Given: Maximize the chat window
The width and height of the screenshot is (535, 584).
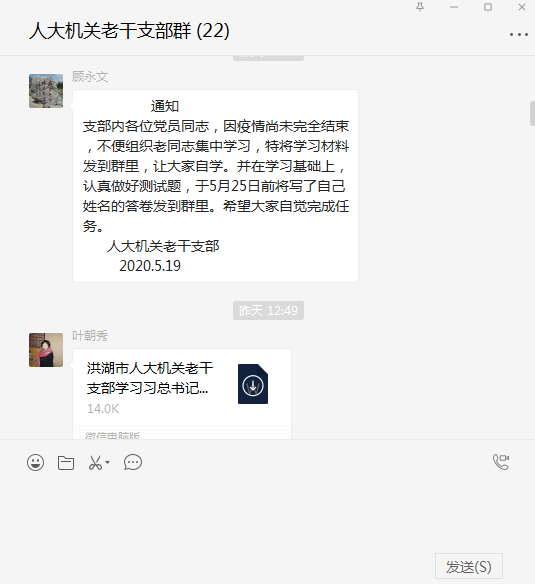Looking at the screenshot, I should [488, 7].
